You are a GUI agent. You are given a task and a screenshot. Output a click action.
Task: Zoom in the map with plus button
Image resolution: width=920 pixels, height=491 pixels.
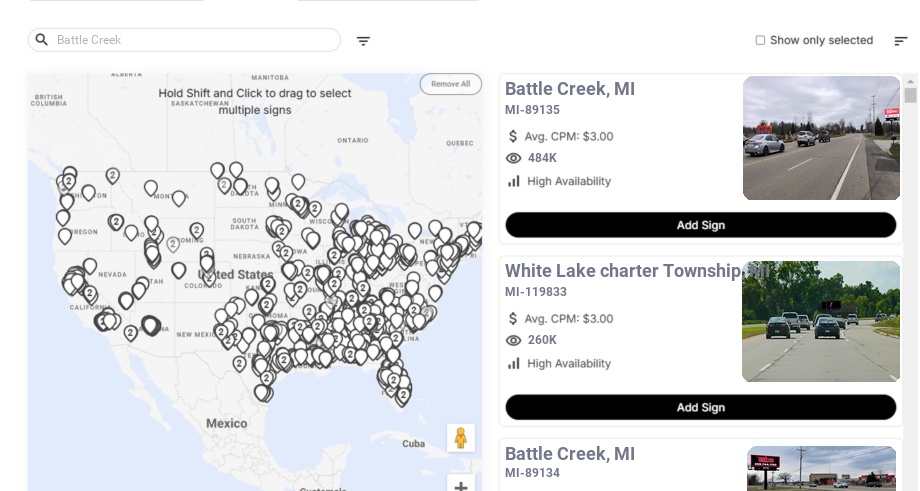click(460, 487)
